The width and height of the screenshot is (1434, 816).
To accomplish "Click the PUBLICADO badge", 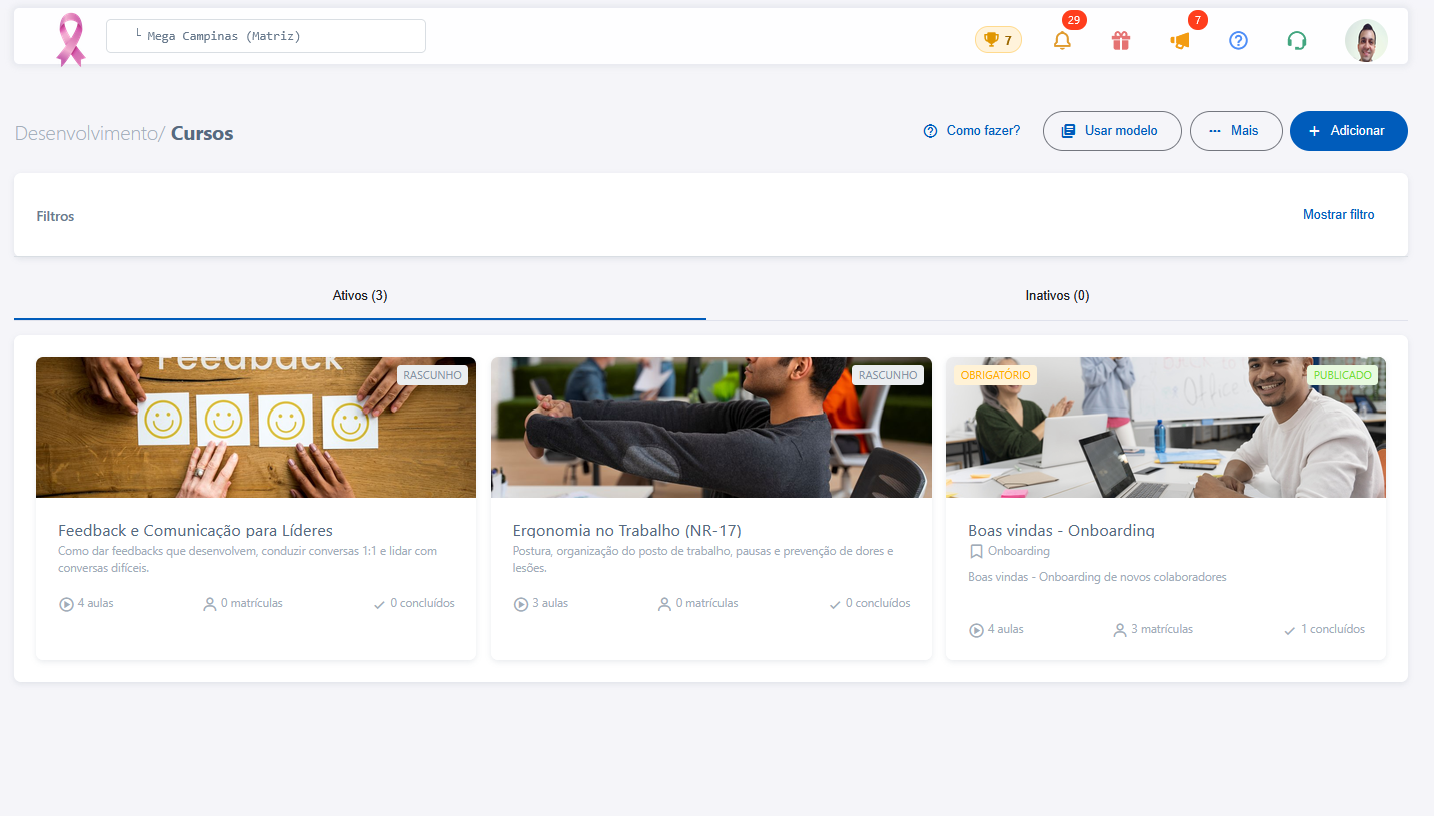I will point(1342,375).
